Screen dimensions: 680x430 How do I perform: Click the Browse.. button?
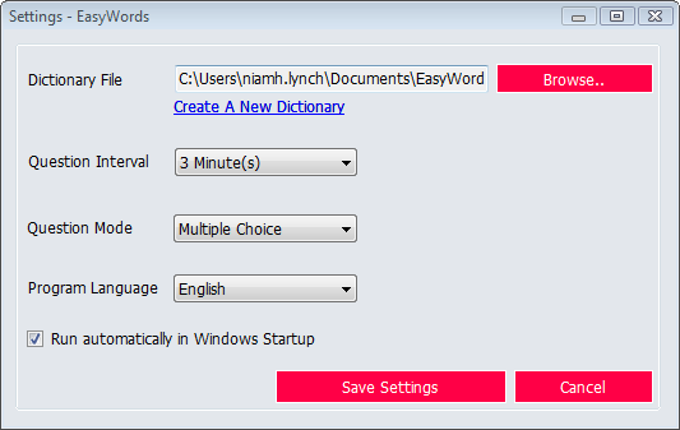(x=574, y=79)
